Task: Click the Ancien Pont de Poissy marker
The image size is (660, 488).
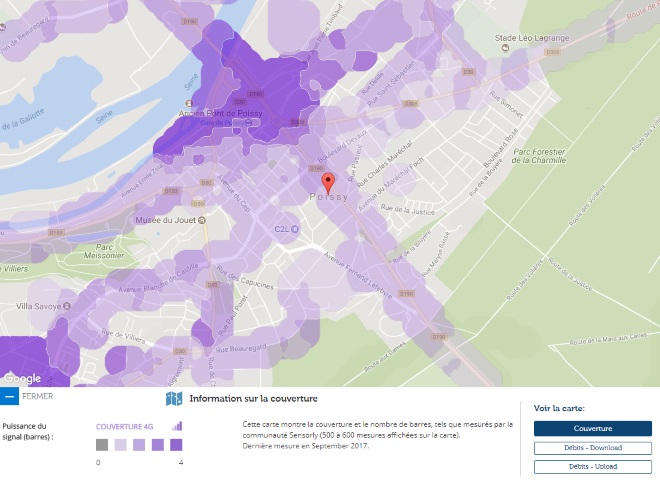Action: pos(187,100)
